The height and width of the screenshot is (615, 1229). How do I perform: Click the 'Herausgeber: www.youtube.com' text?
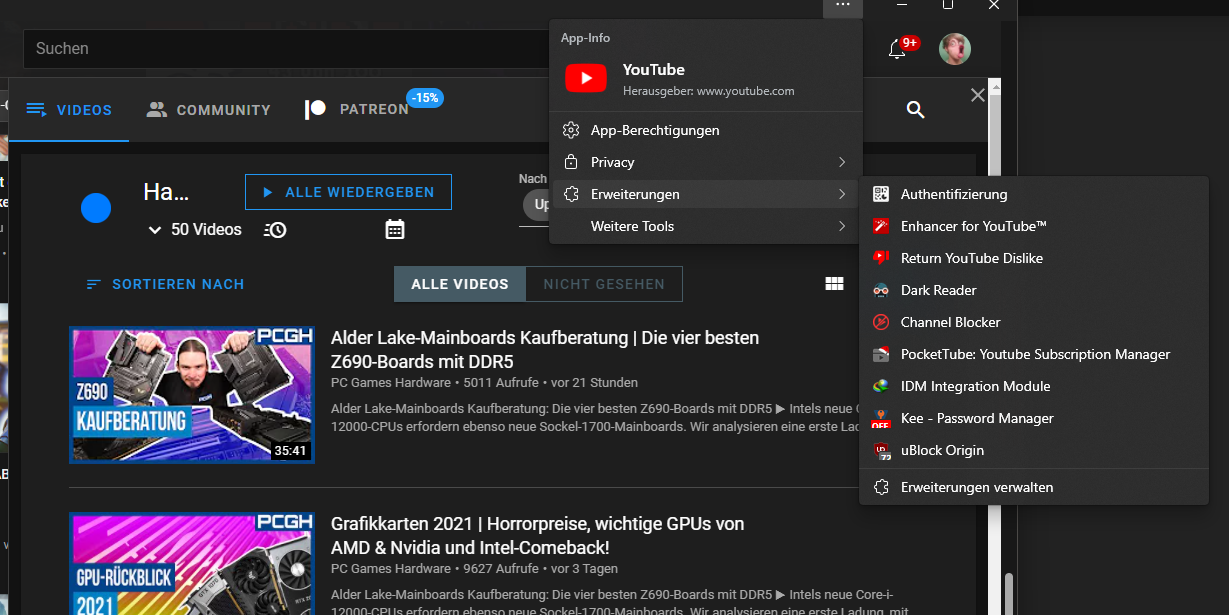coord(708,90)
